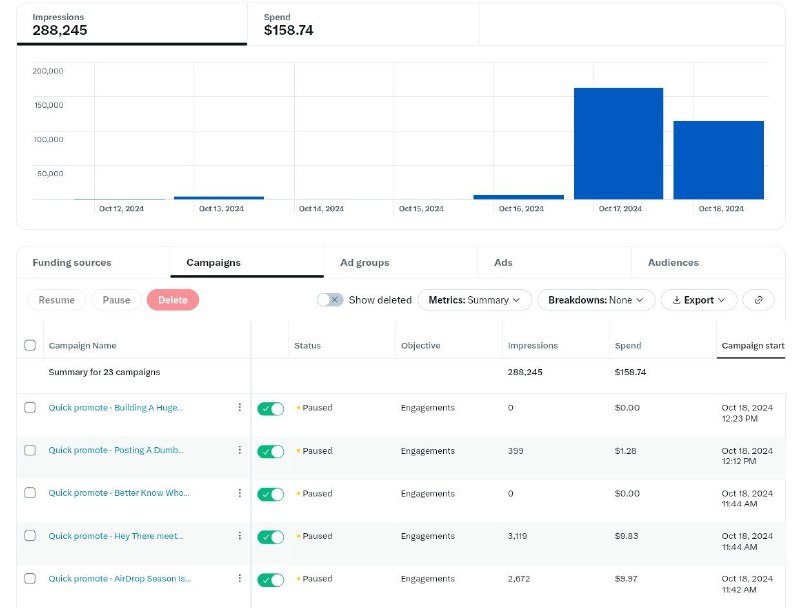Open Quick promote - Posting A Dumb campaign link

pyautogui.click(x=116, y=450)
